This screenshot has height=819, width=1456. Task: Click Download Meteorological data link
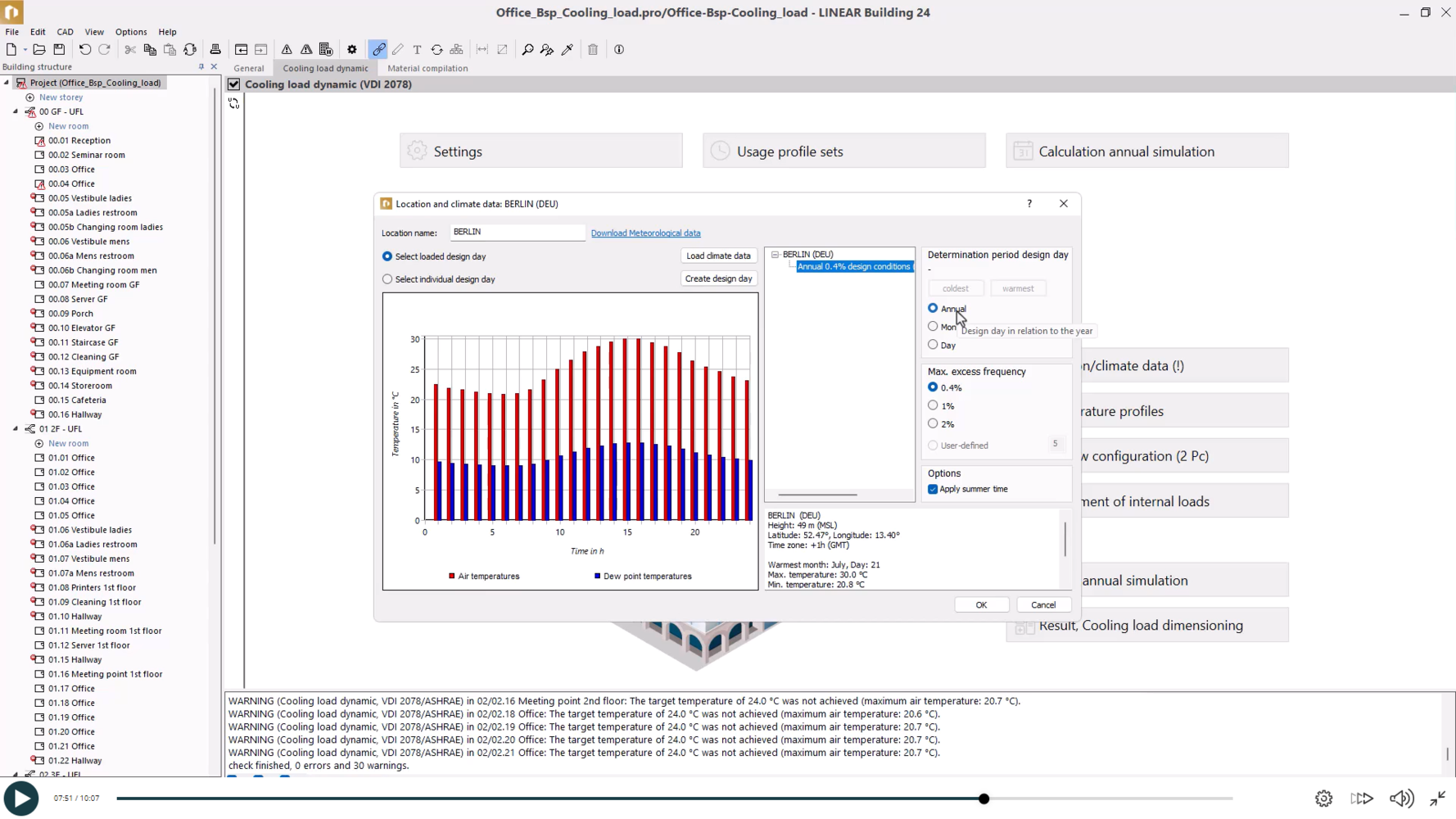click(x=645, y=233)
